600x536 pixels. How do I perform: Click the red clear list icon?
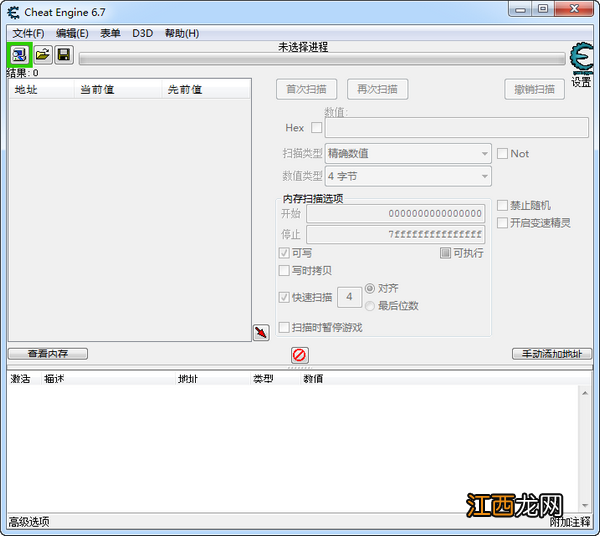click(299, 355)
